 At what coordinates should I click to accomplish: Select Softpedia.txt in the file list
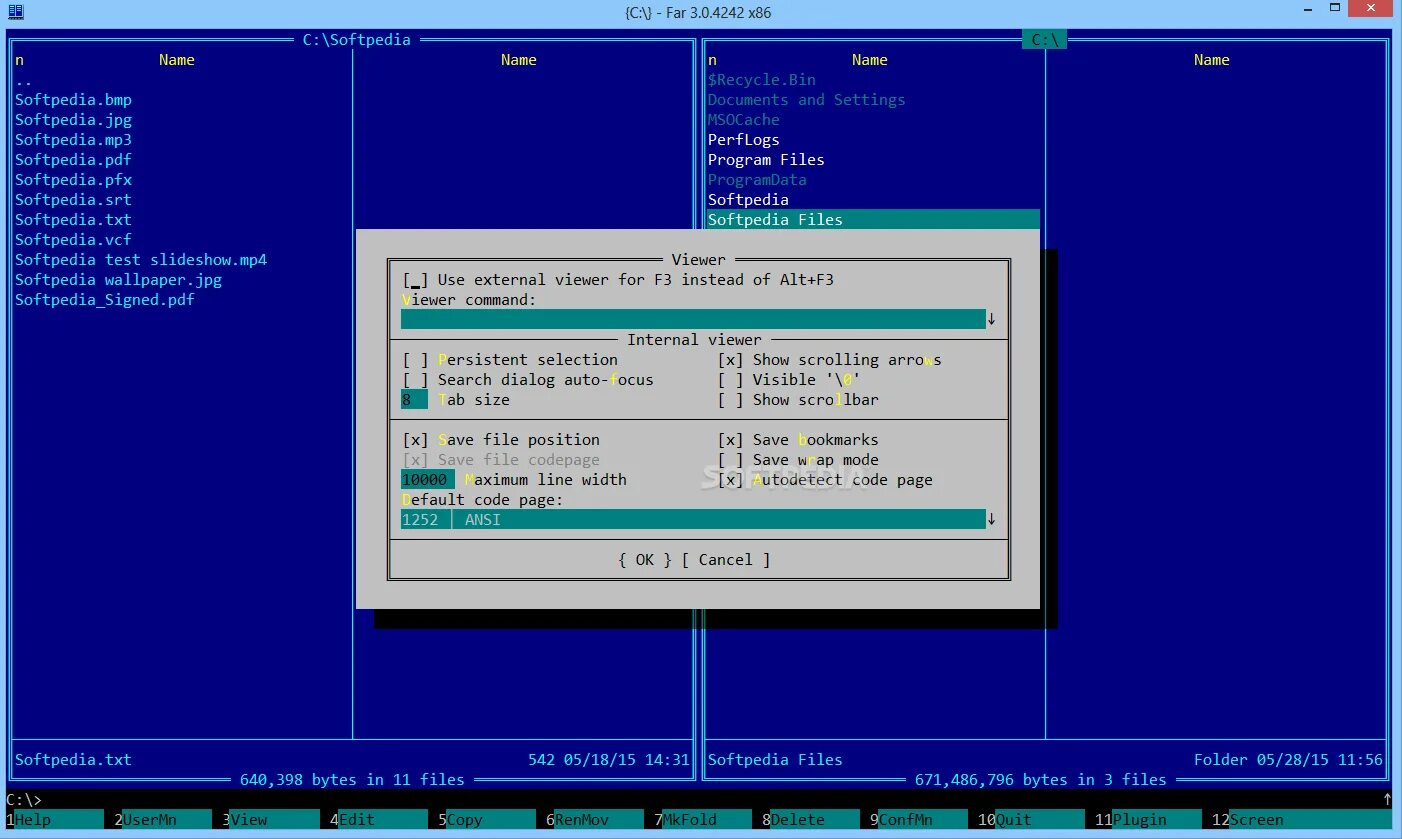[73, 220]
